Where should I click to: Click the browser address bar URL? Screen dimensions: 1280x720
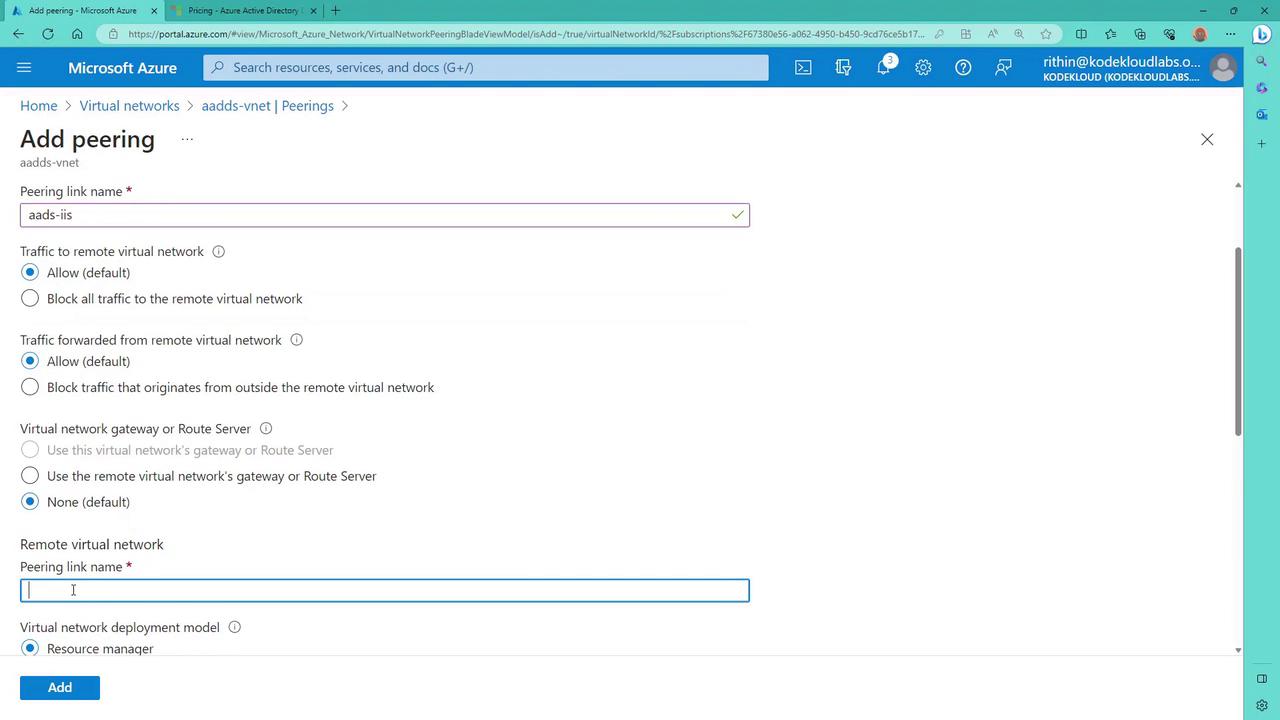point(526,34)
